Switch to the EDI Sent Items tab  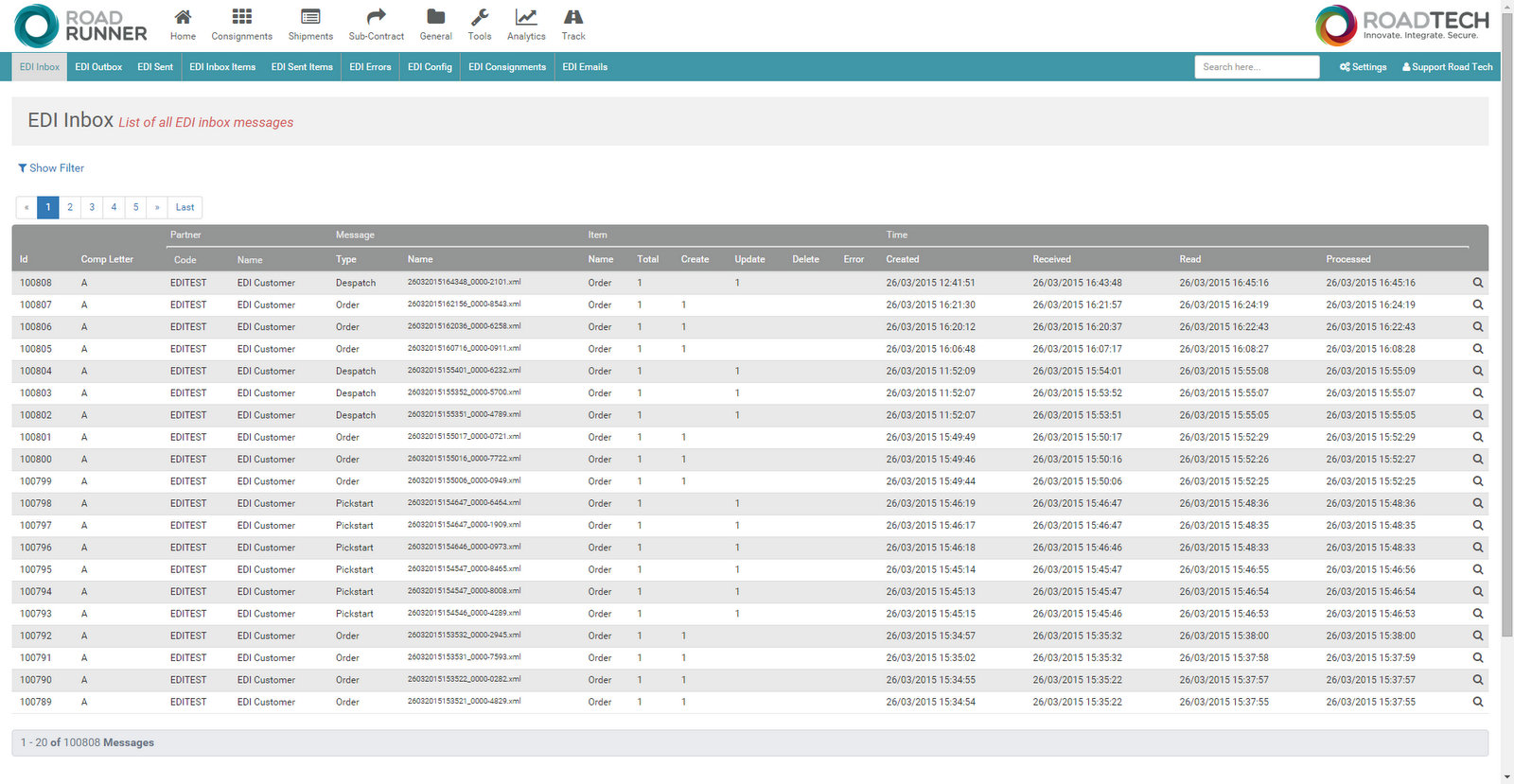pyautogui.click(x=302, y=67)
